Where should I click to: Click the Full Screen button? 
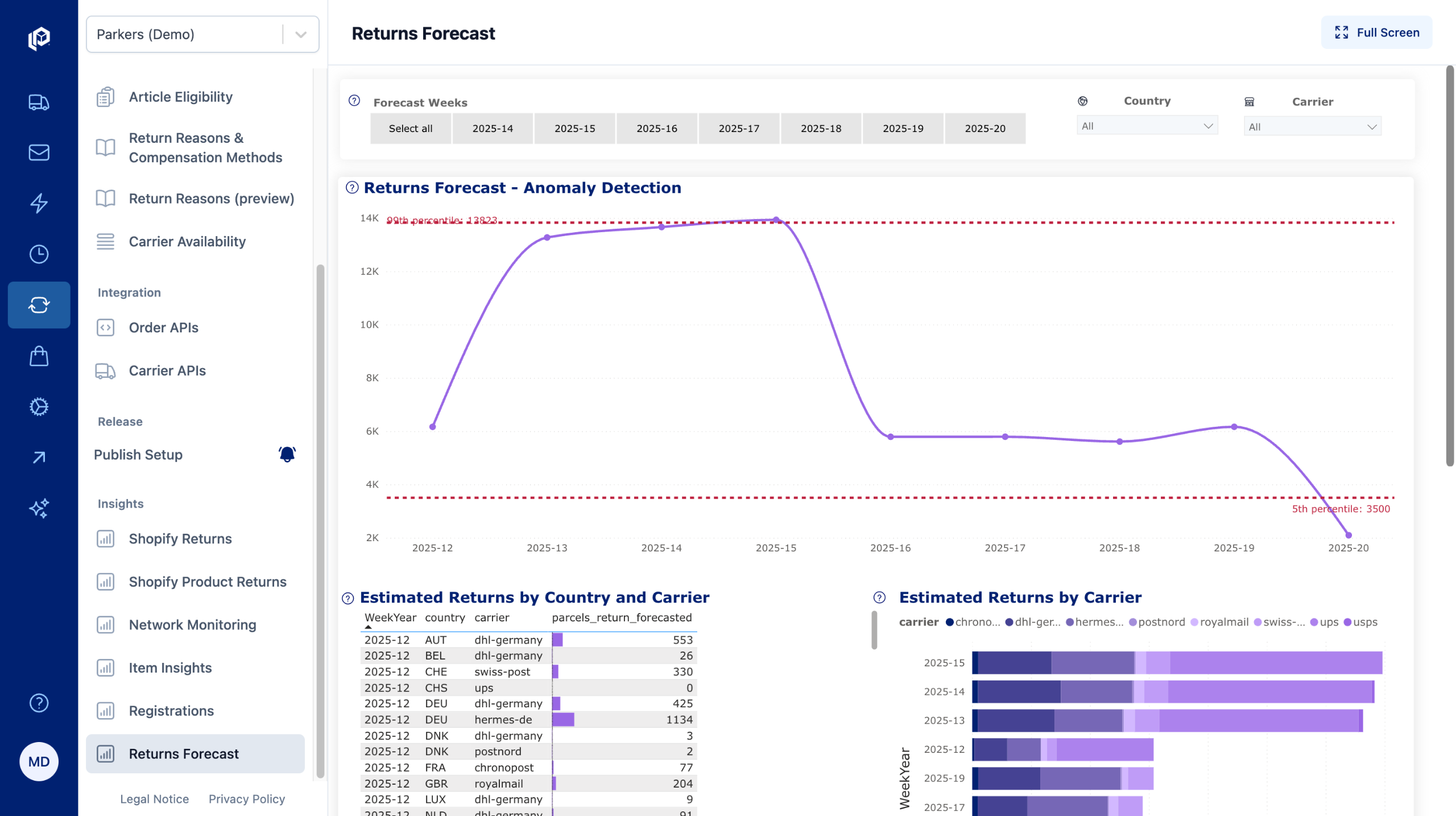point(1376,32)
